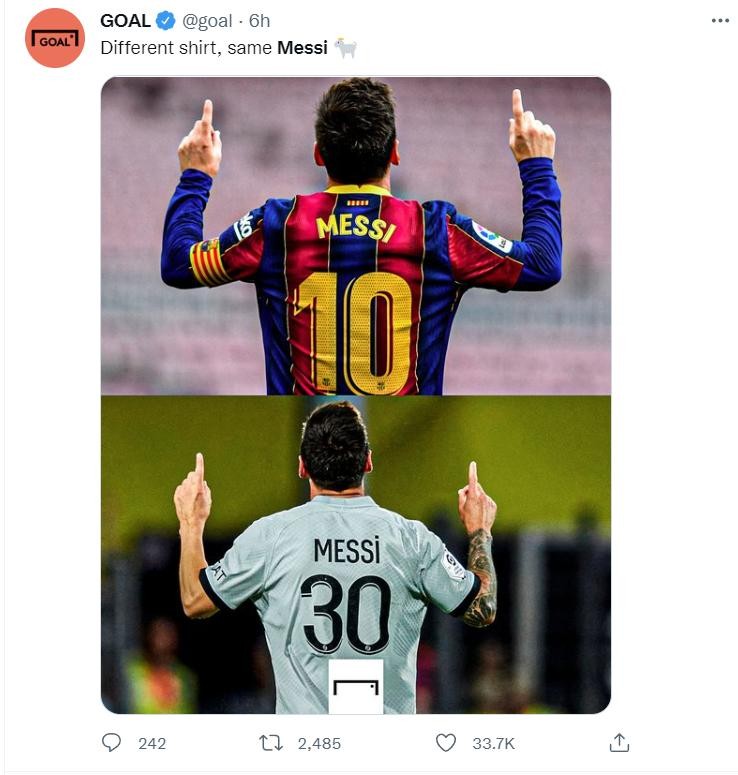View the 2,485 retweets count

[319, 743]
